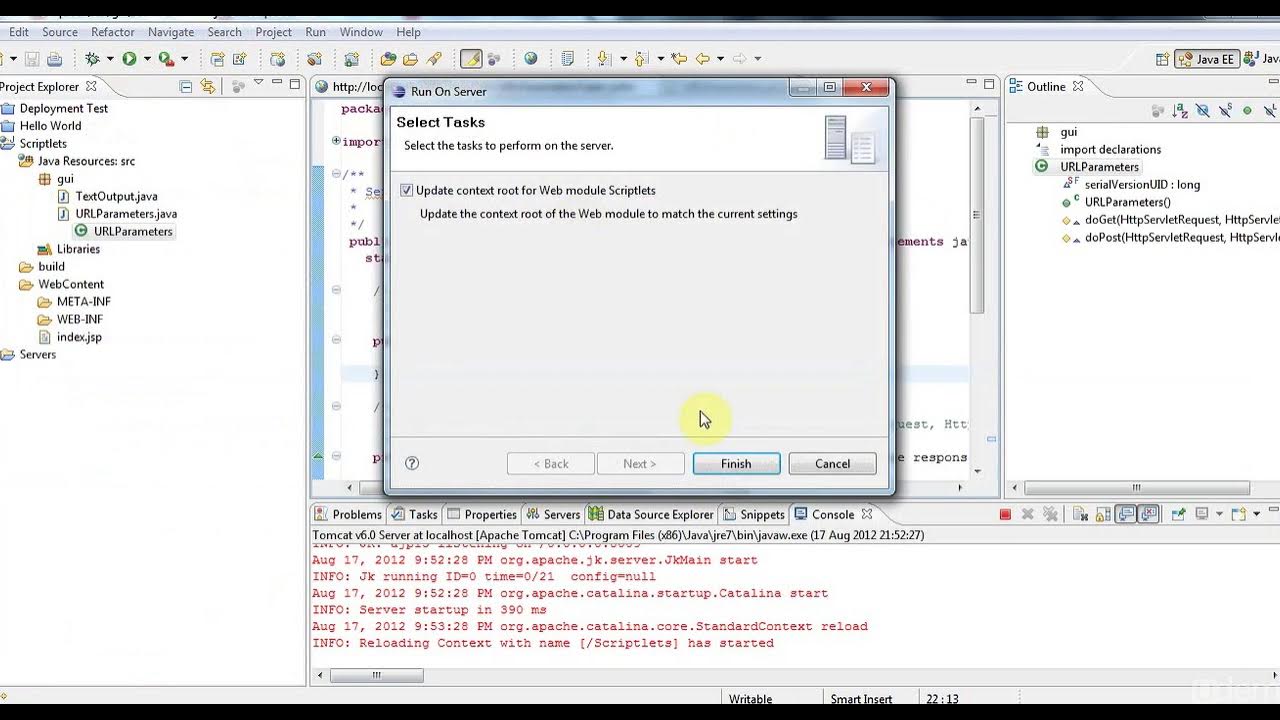Viewport: 1280px width, 720px height.
Task: Click Remove Launch grey X in Console
Action: click(x=1027, y=514)
